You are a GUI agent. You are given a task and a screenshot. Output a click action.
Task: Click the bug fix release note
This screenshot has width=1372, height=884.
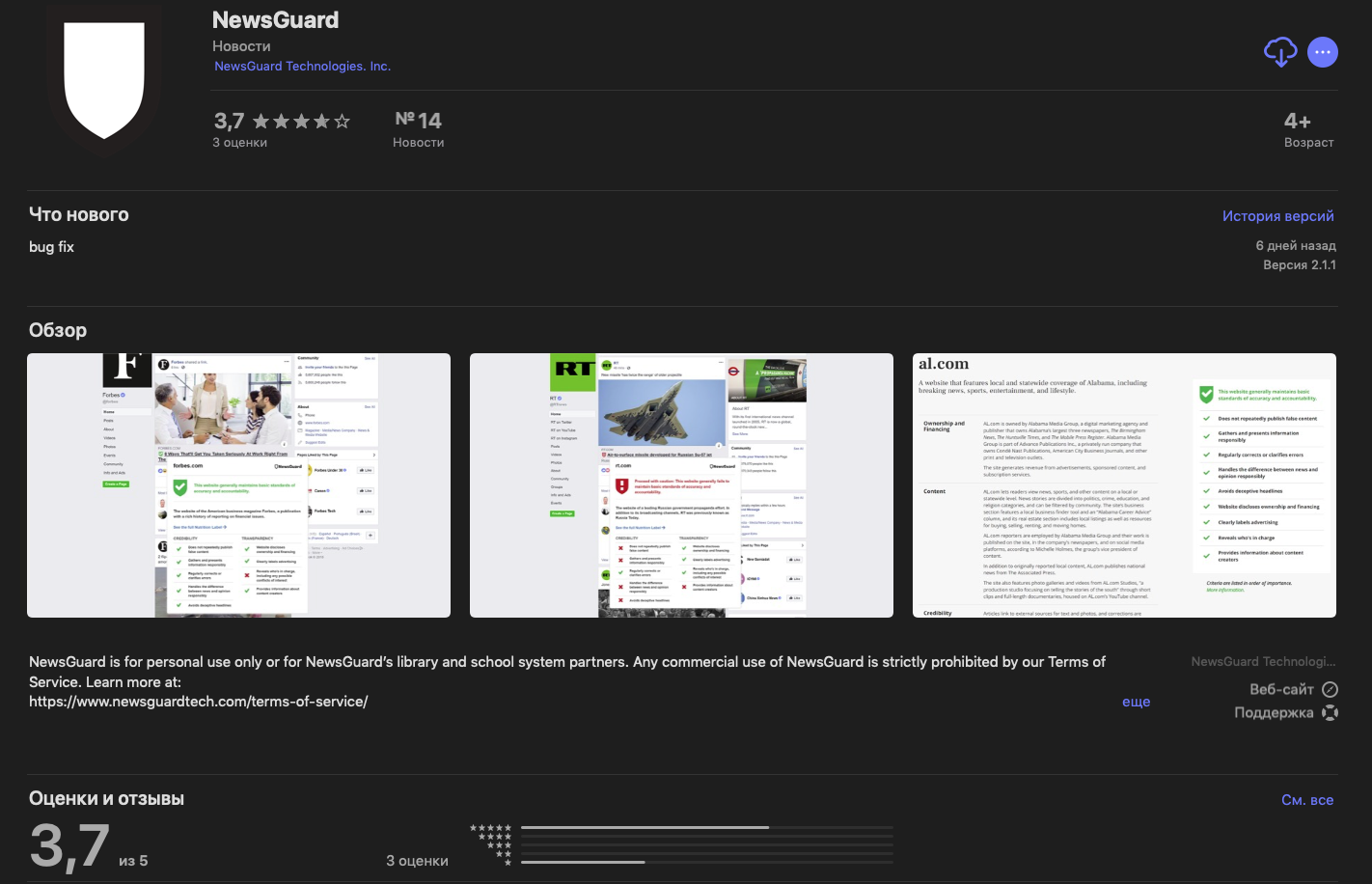click(x=51, y=247)
